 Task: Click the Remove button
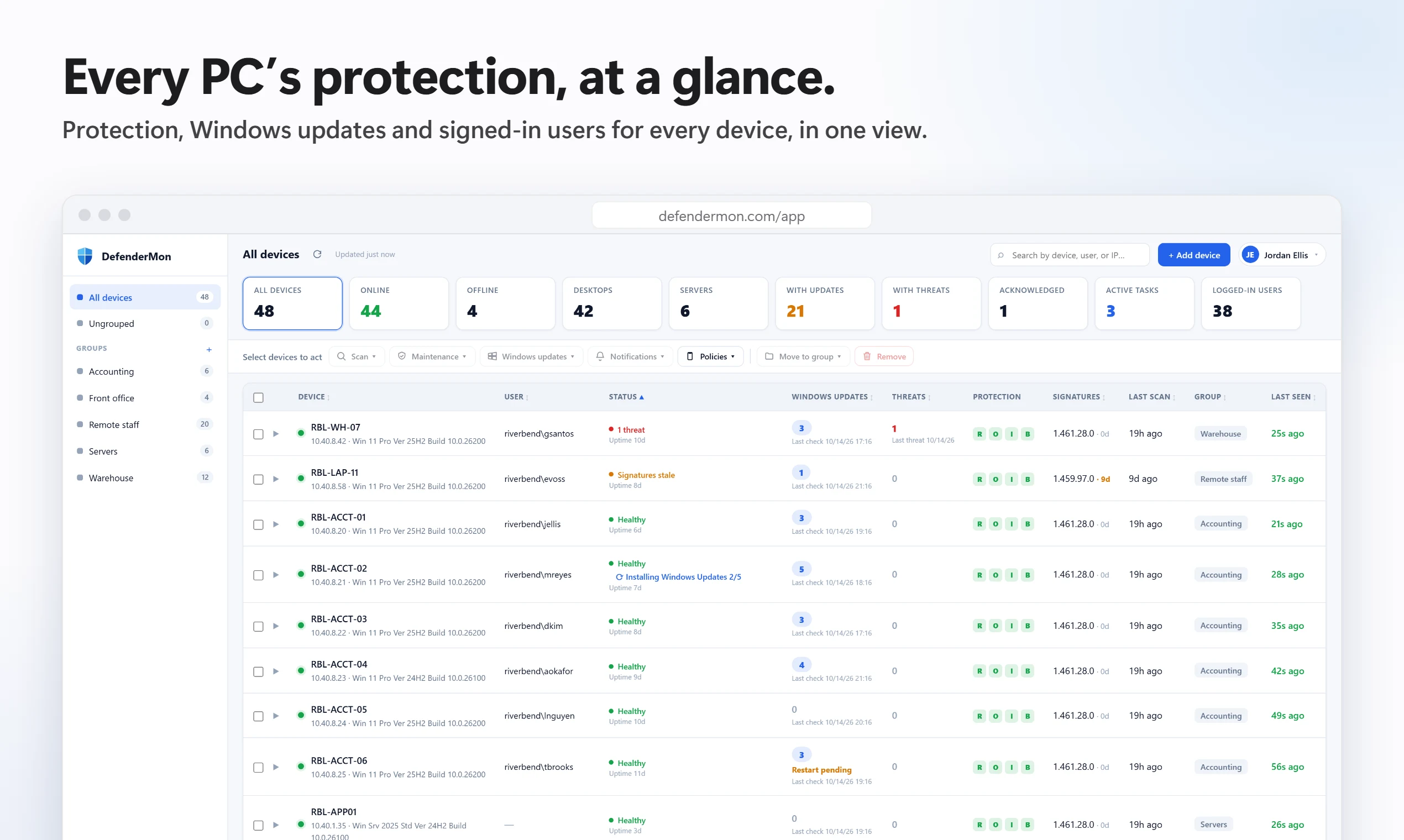point(884,356)
